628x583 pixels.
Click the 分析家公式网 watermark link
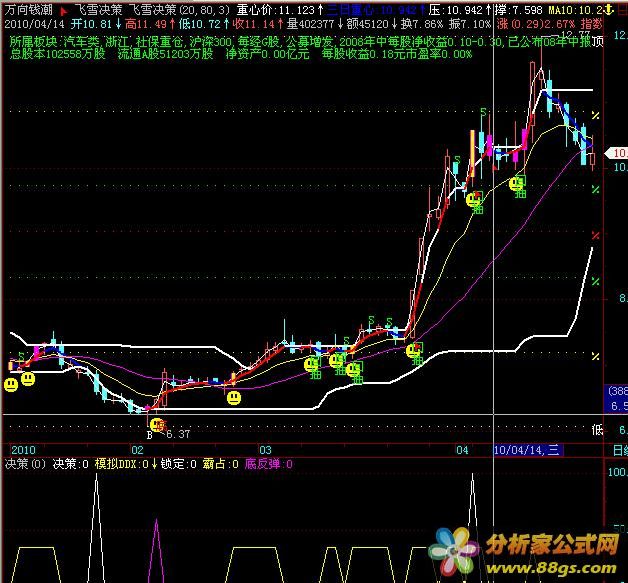pyautogui.click(x=549, y=548)
